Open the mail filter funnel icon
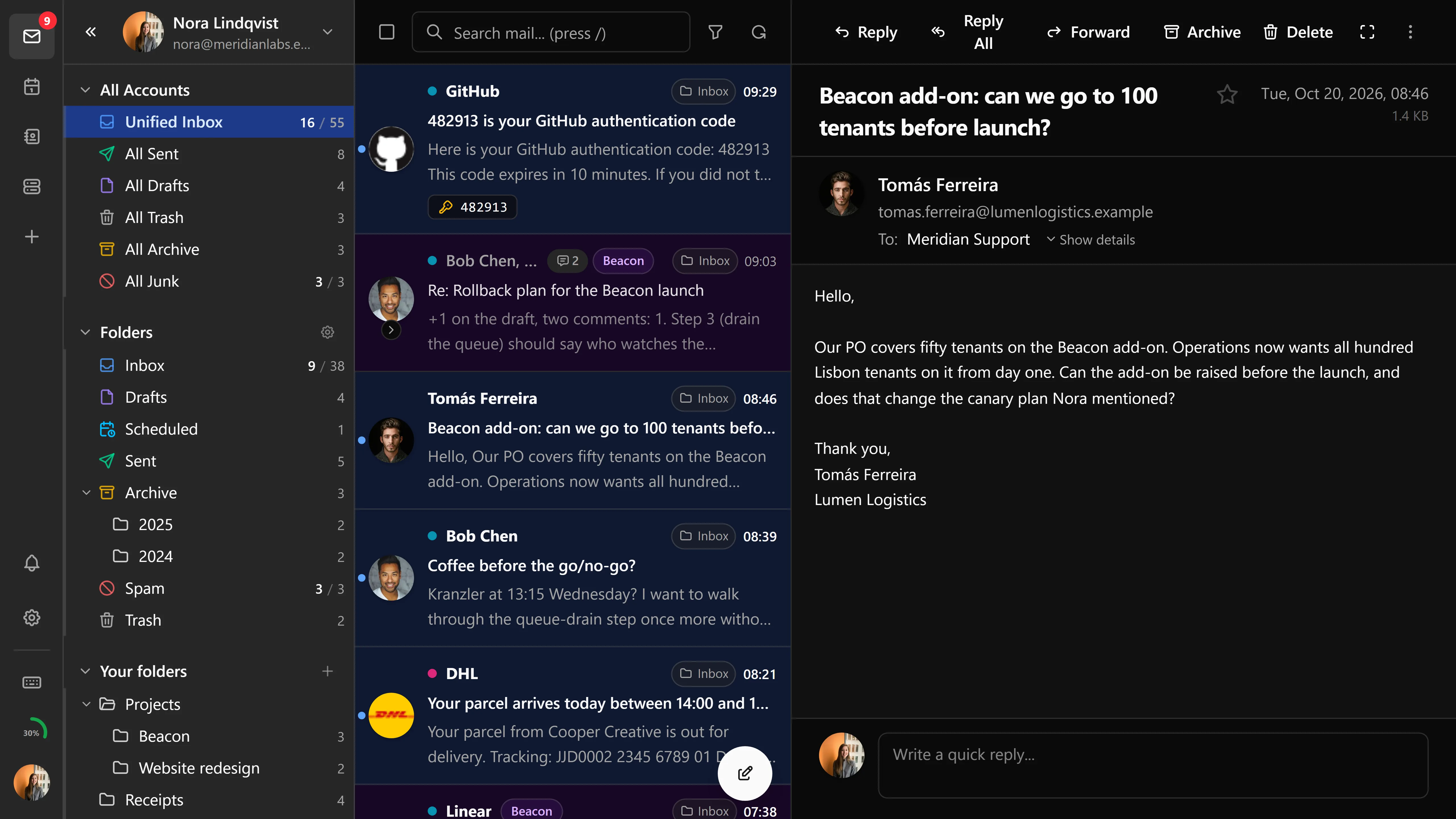Screen dimensions: 1456x819 (715, 32)
